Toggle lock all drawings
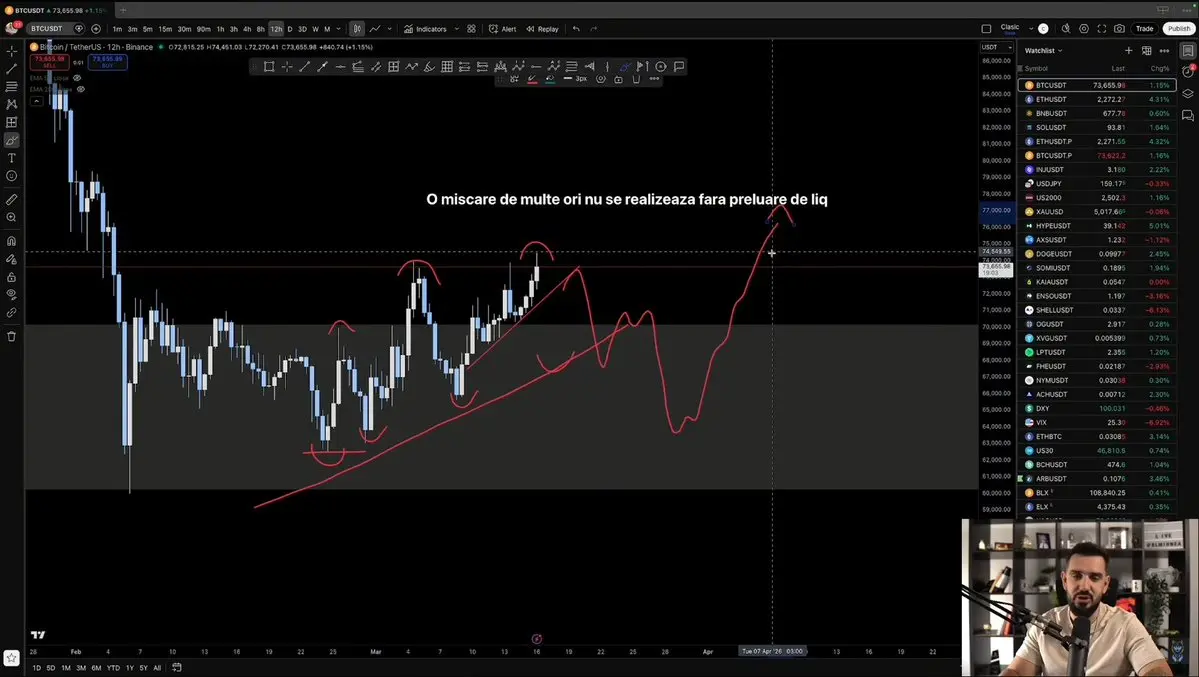1199x677 pixels. point(11,277)
